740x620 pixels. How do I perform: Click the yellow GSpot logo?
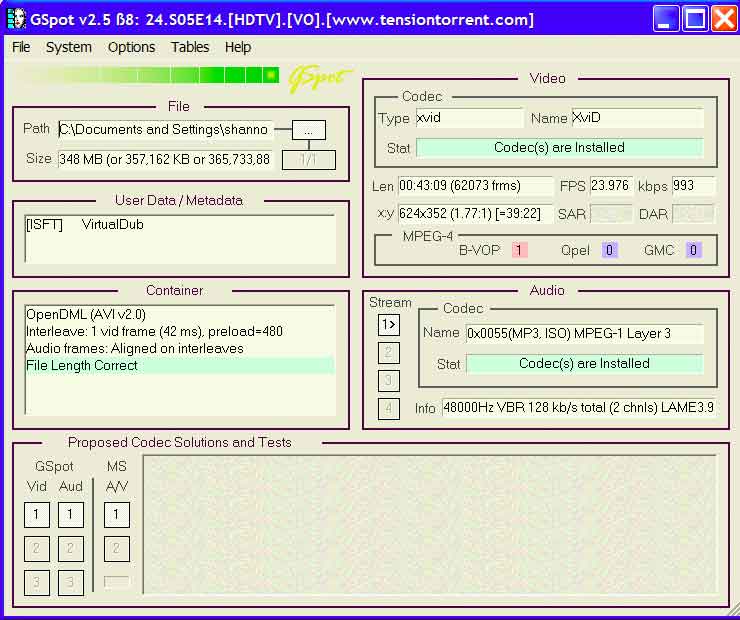click(320, 77)
